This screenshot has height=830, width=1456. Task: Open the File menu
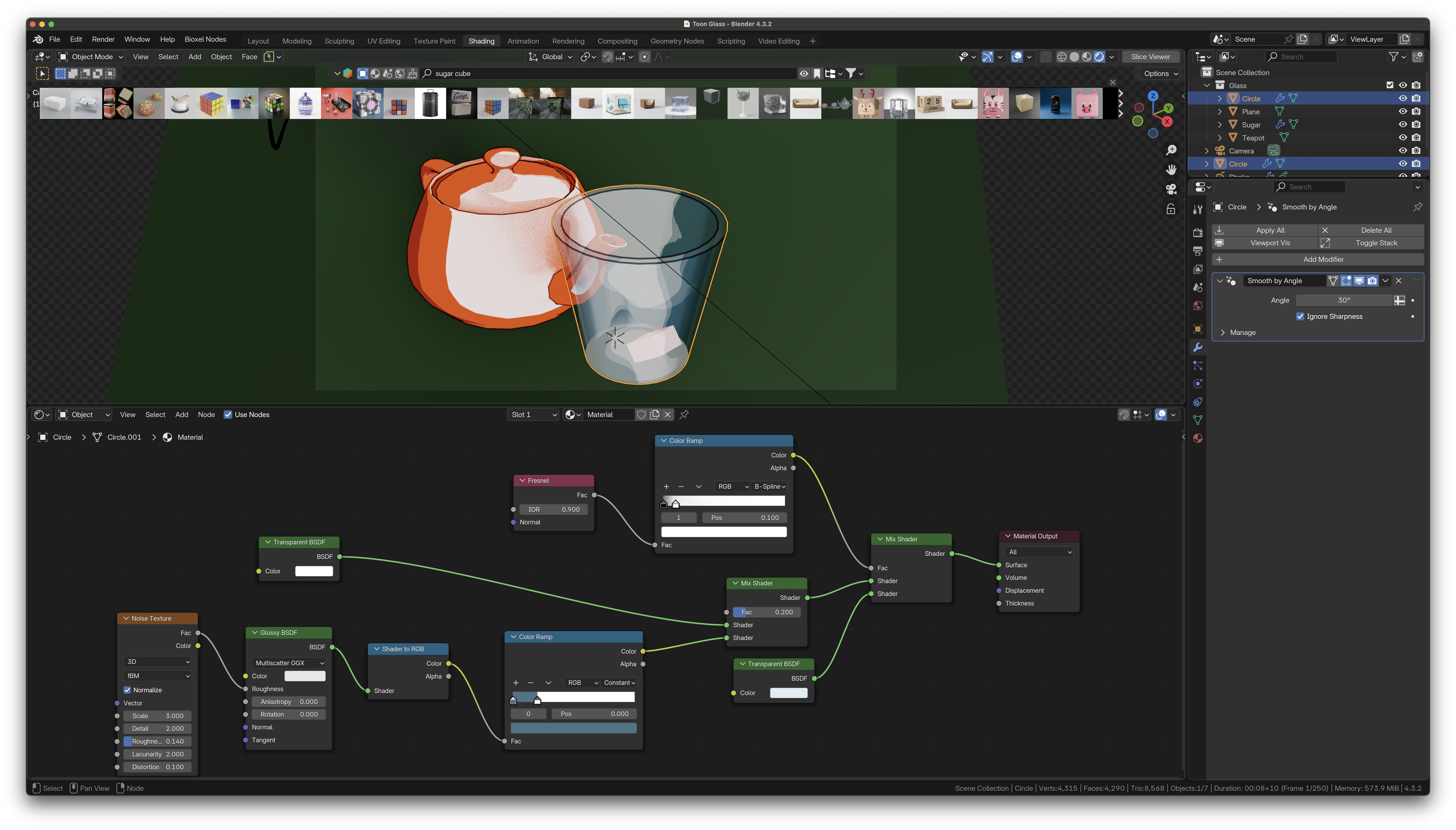[x=55, y=39]
